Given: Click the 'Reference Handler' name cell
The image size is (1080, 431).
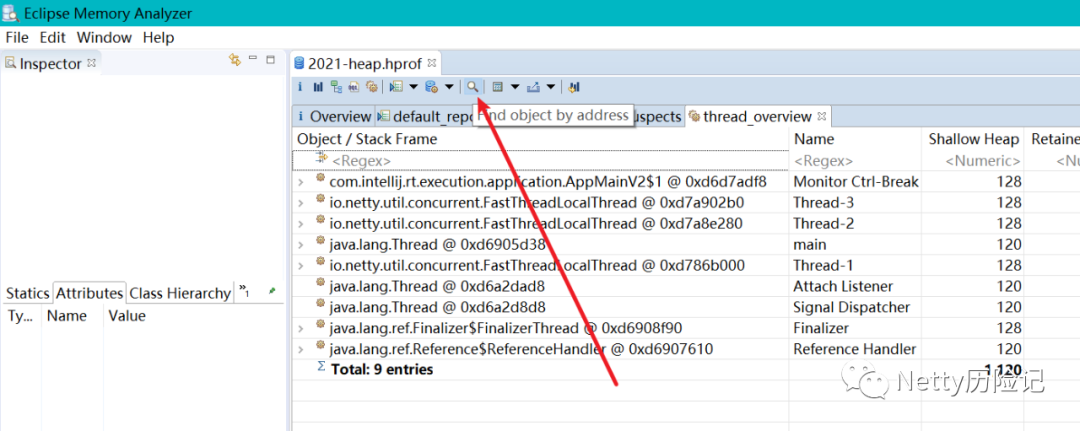Looking at the screenshot, I should (855, 349).
